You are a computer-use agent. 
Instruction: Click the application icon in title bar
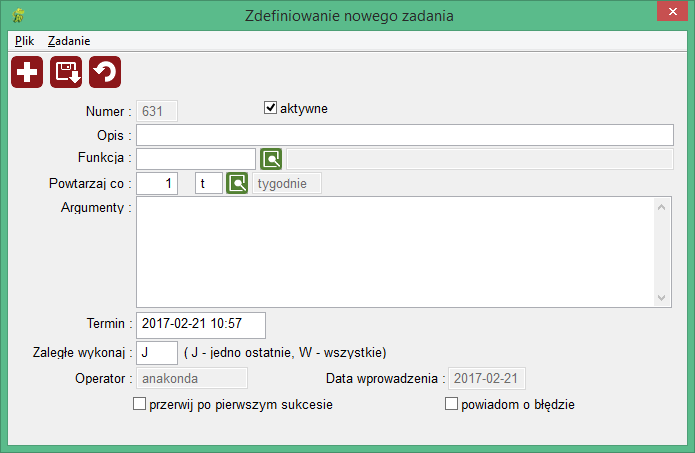click(x=19, y=16)
